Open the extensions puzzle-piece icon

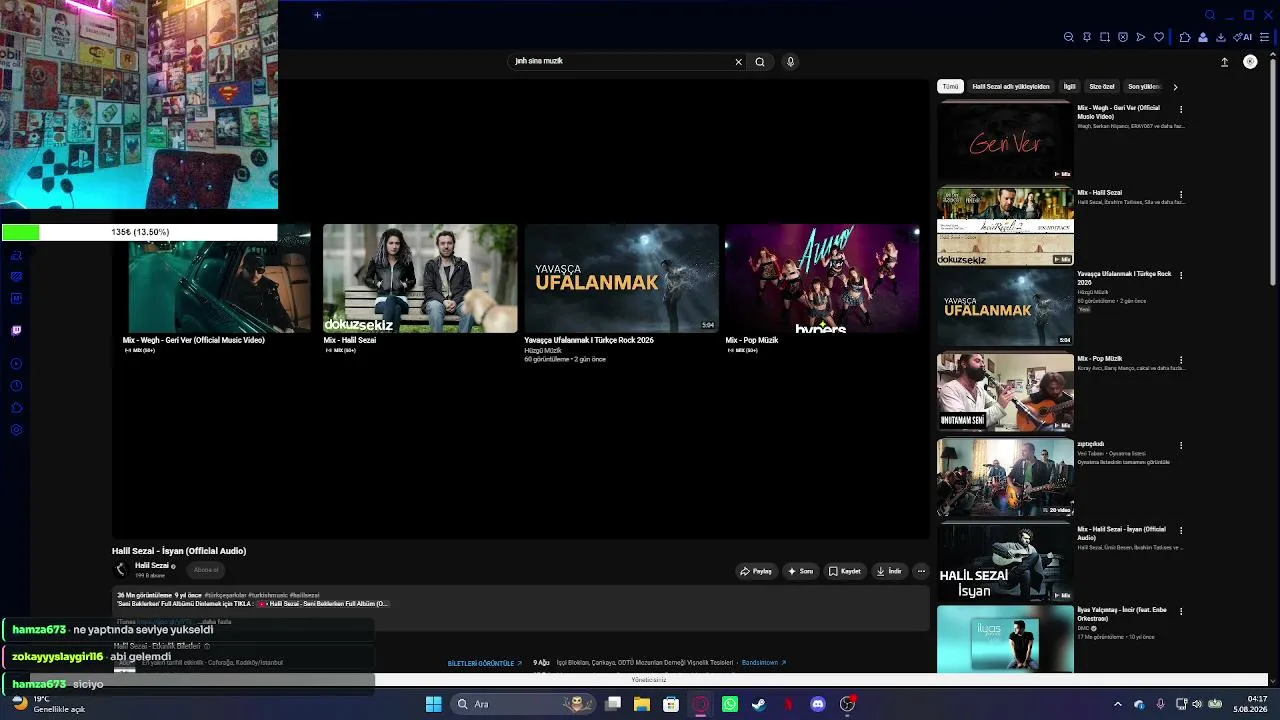[1185, 37]
